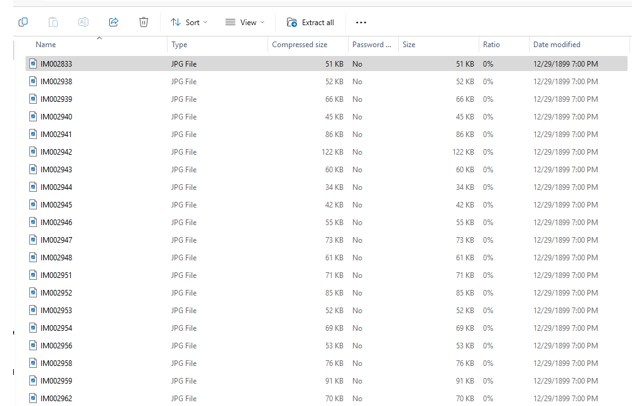The height and width of the screenshot is (406, 632).
Task: Sort by the Date modified column header
Action: click(556, 45)
